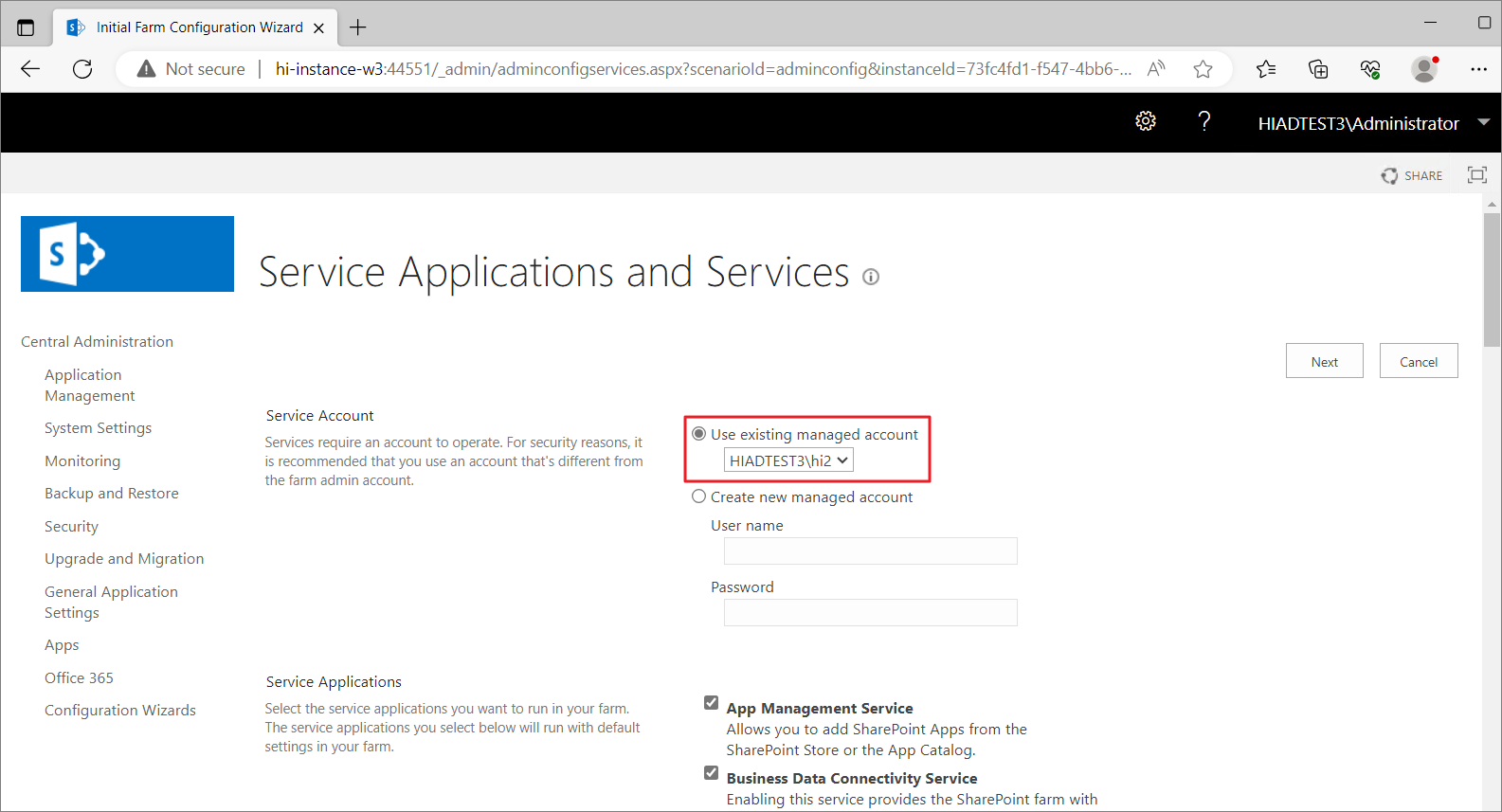Close the Initial Farm Configuration Wizard tab
Viewport: 1502px width, 812px height.
pyautogui.click(x=318, y=27)
